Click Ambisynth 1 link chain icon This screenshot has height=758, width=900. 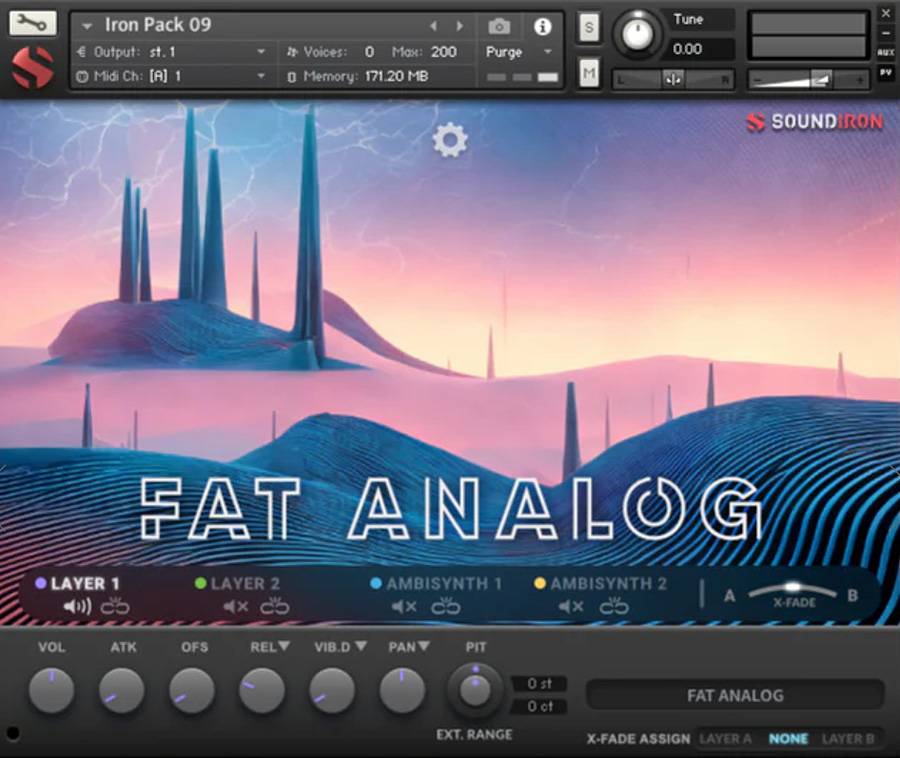click(x=446, y=606)
